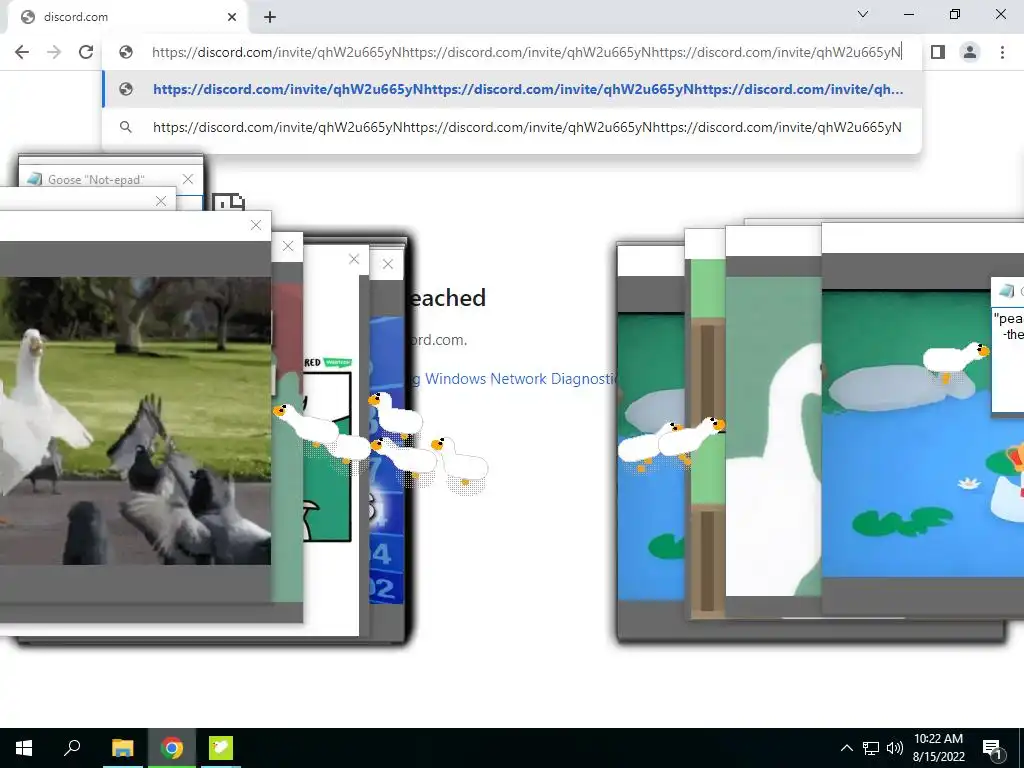The height and width of the screenshot is (768, 1024).
Task: Open a new tab with the plus button
Action: click(x=270, y=18)
